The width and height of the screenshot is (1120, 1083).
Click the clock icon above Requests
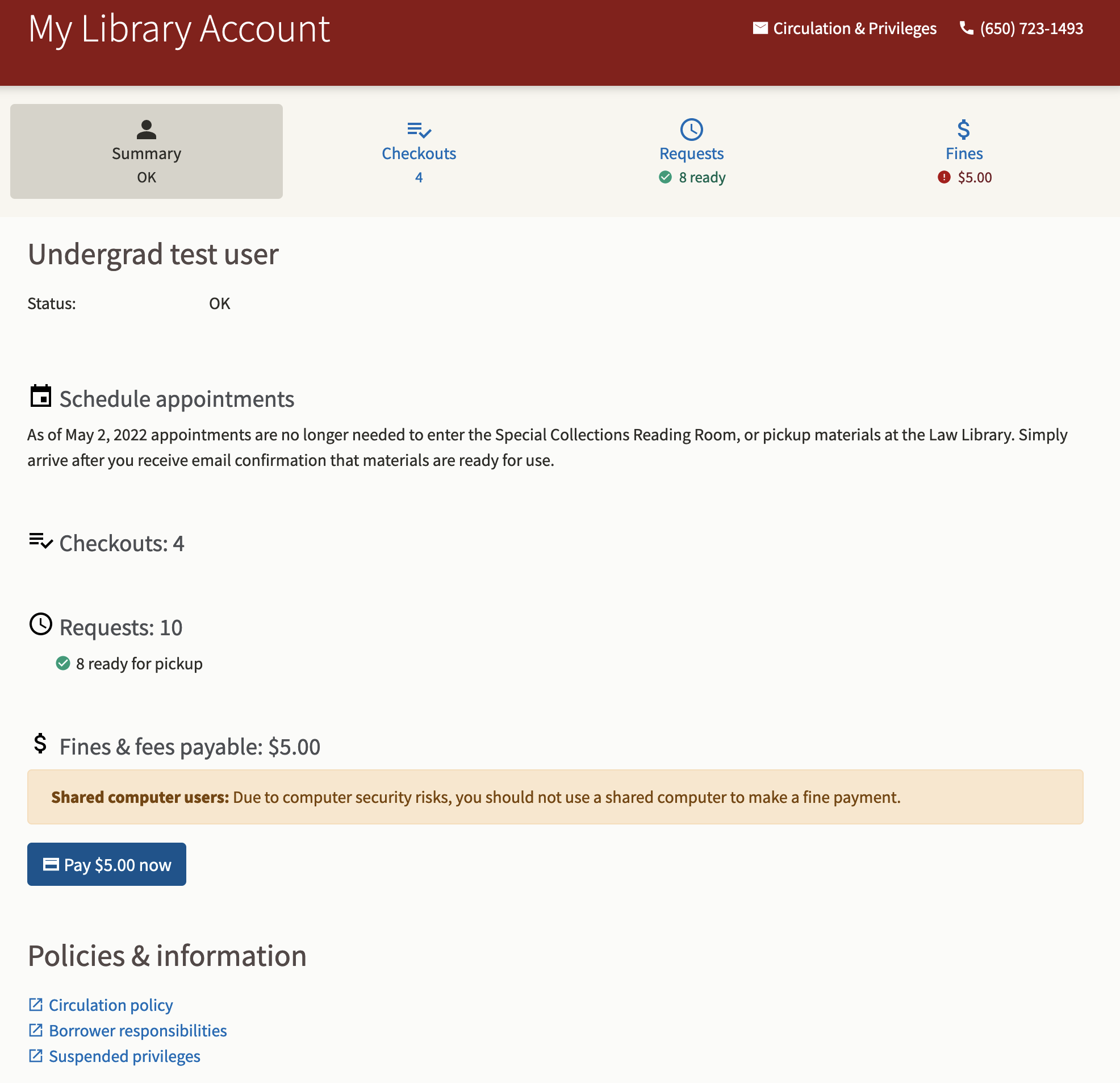[691, 129]
